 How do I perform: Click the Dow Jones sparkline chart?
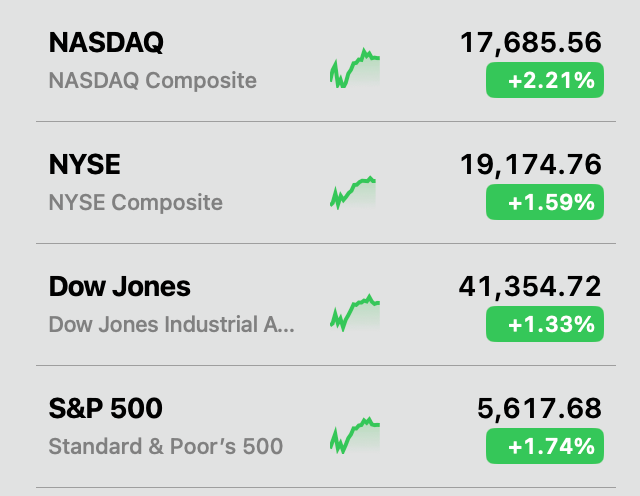click(355, 314)
